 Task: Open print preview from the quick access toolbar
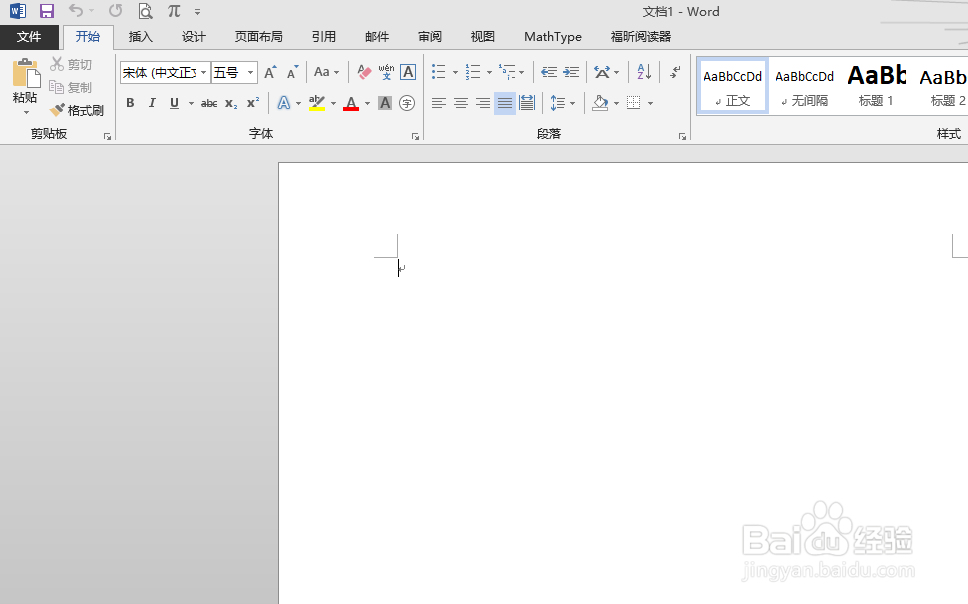[x=145, y=11]
